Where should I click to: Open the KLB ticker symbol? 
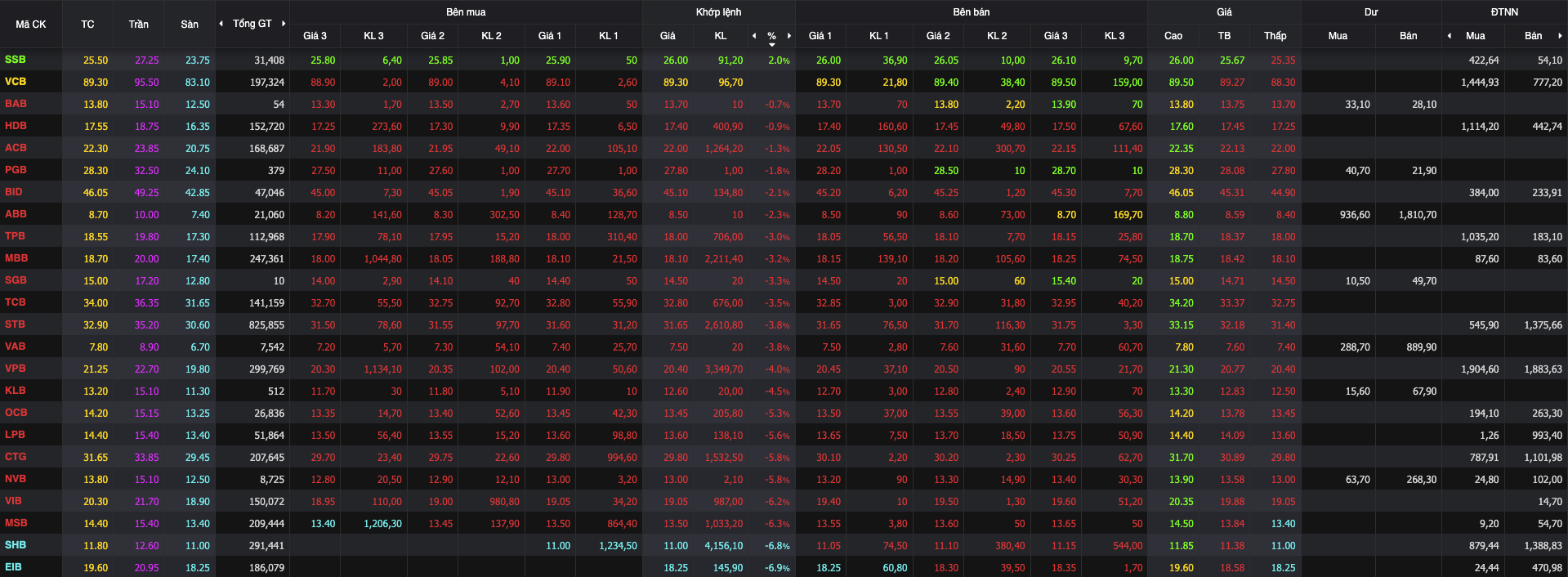pyautogui.click(x=15, y=391)
